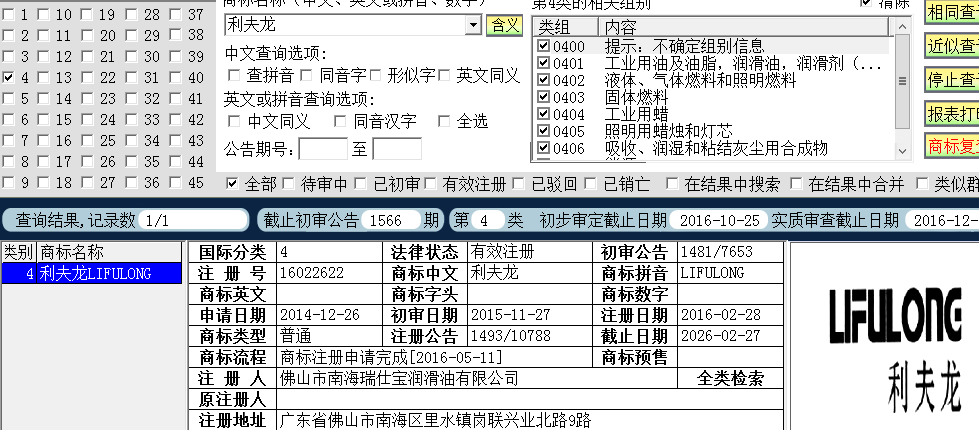Uncheck group 0401 工业用油及油脂
This screenshot has width=979, height=430.
click(543, 62)
